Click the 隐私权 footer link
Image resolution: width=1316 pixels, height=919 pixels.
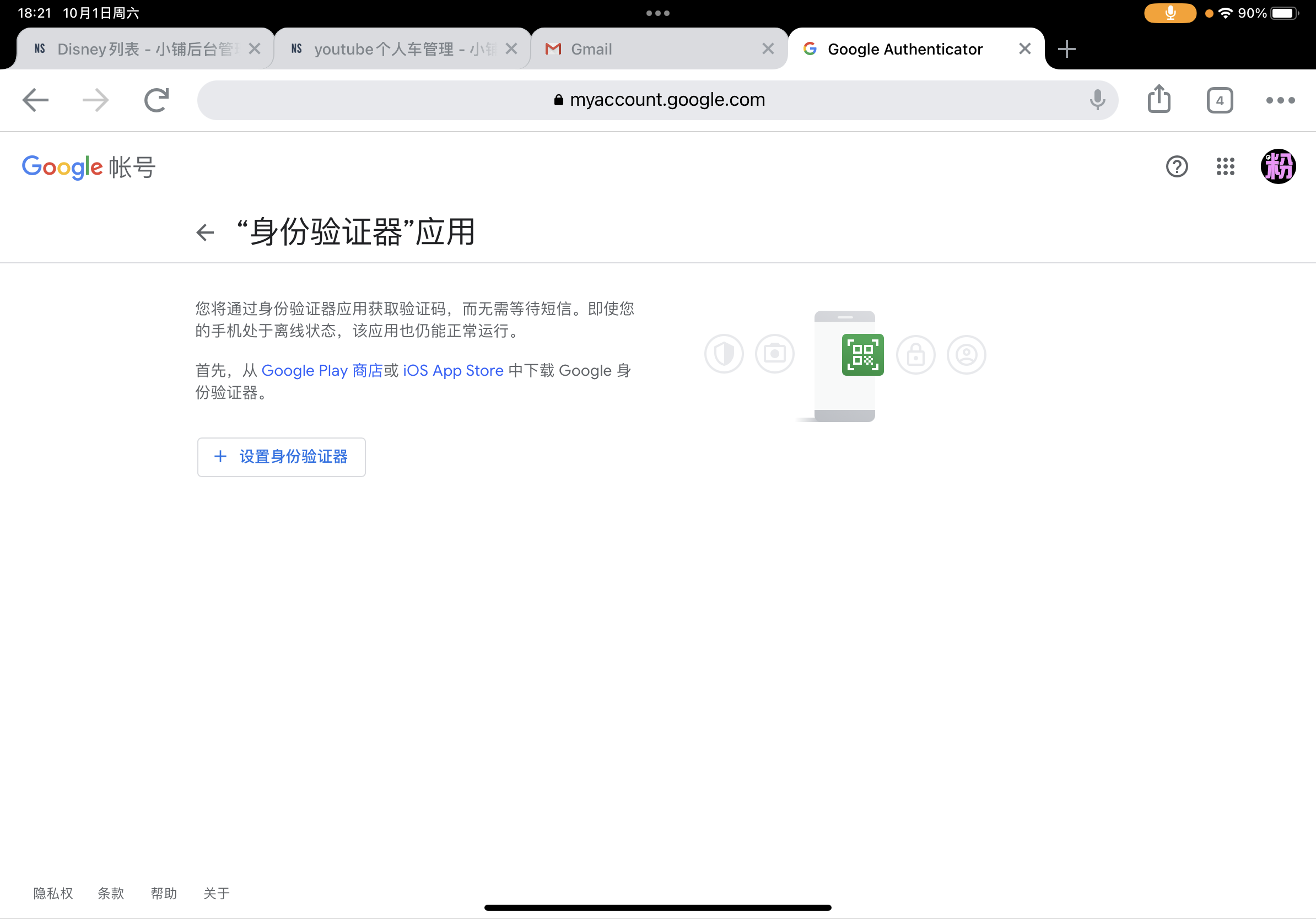53,893
